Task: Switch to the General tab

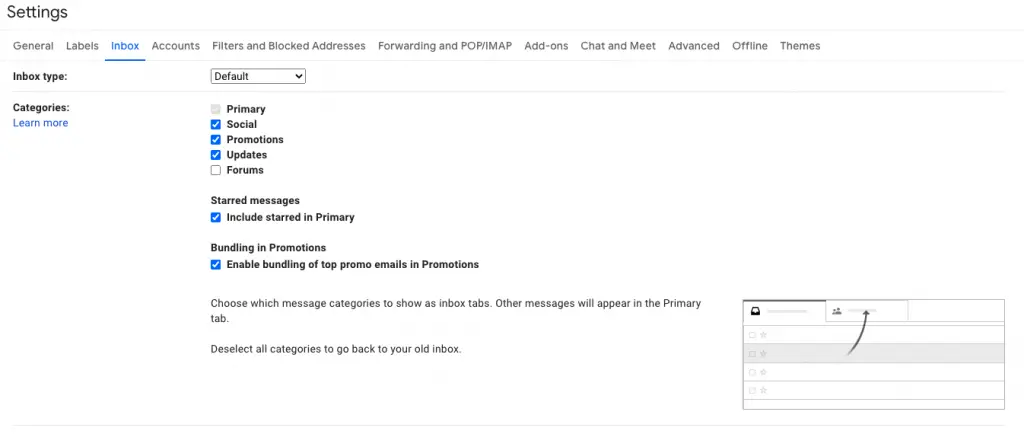Action: click(x=33, y=46)
